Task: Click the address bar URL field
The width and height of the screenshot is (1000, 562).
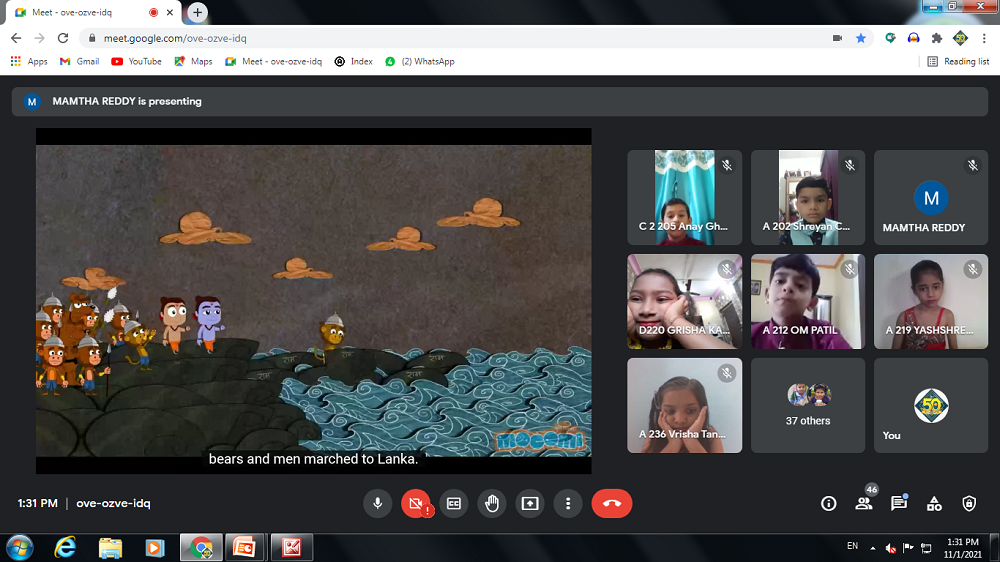Action: [x=450, y=38]
